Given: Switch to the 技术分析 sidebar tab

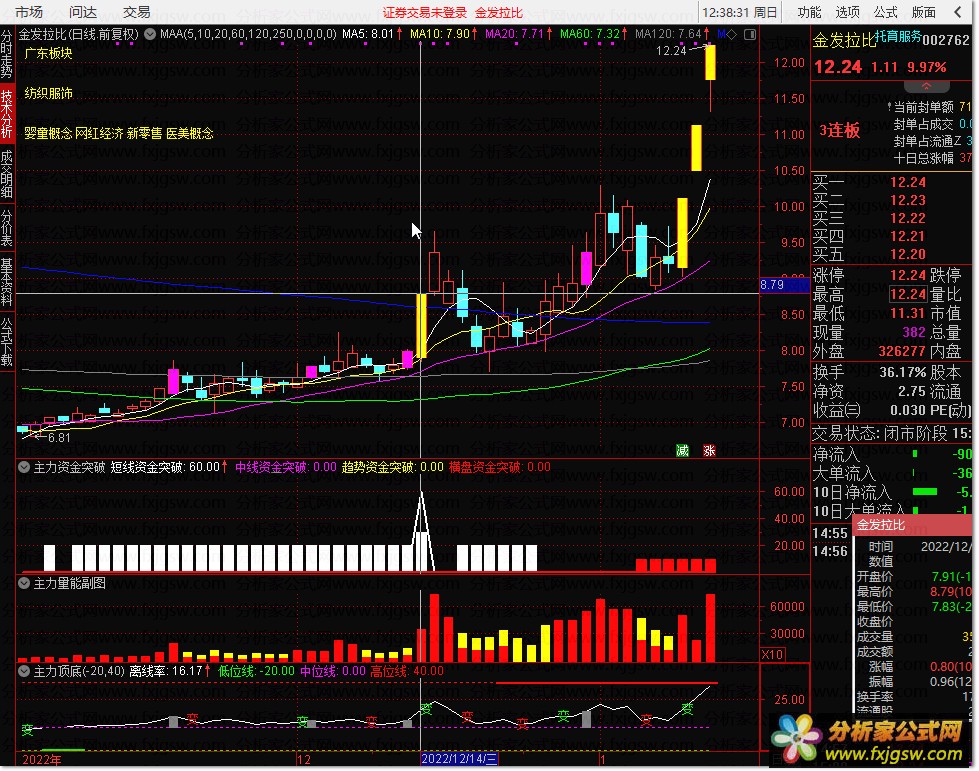Looking at the screenshot, I should [7, 114].
